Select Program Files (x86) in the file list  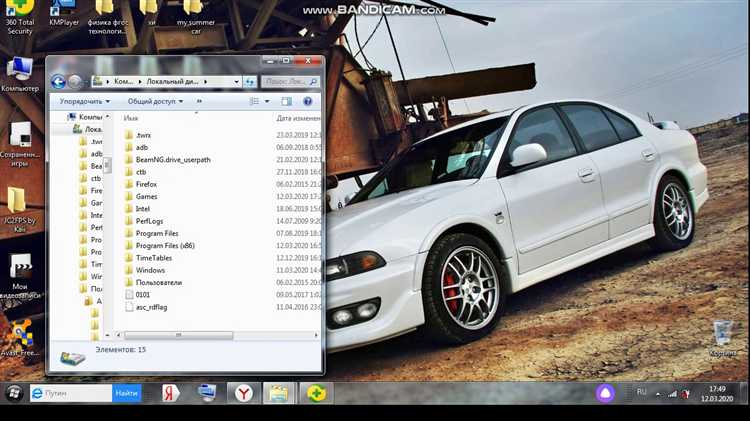click(x=164, y=245)
